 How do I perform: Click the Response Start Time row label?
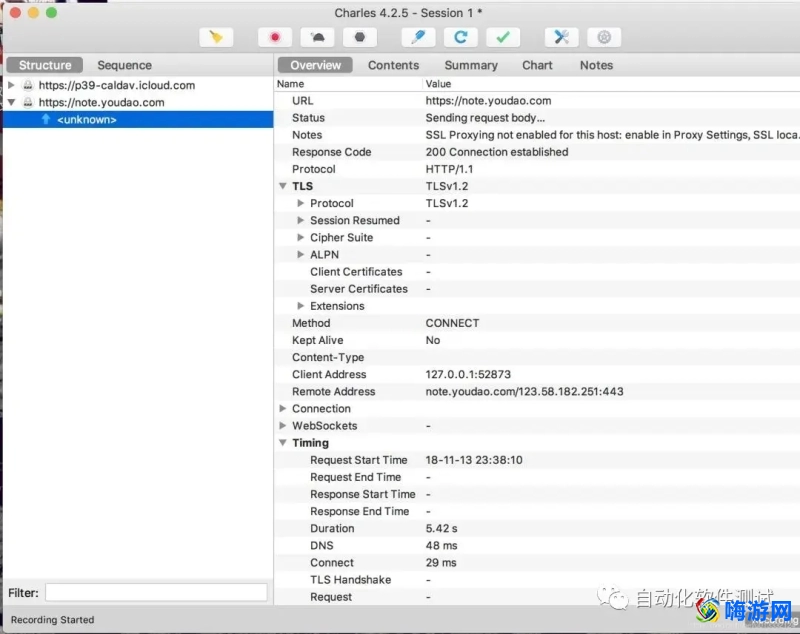[363, 494]
